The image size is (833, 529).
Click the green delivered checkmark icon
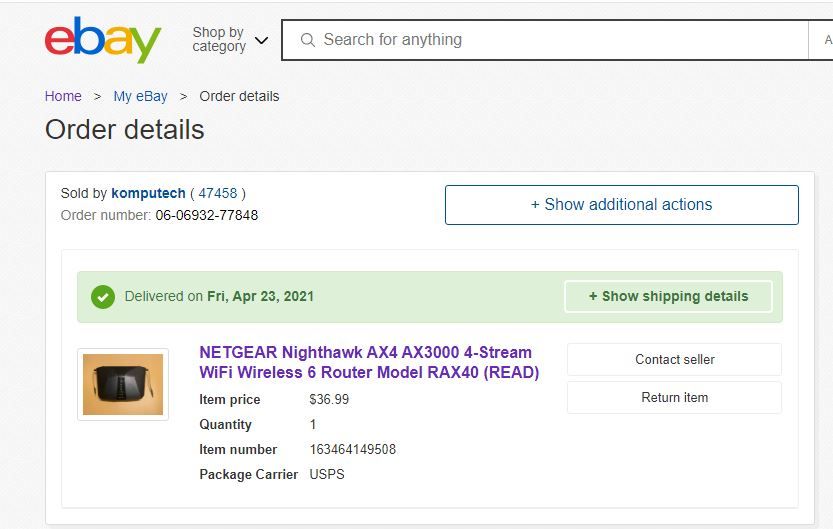coord(103,297)
